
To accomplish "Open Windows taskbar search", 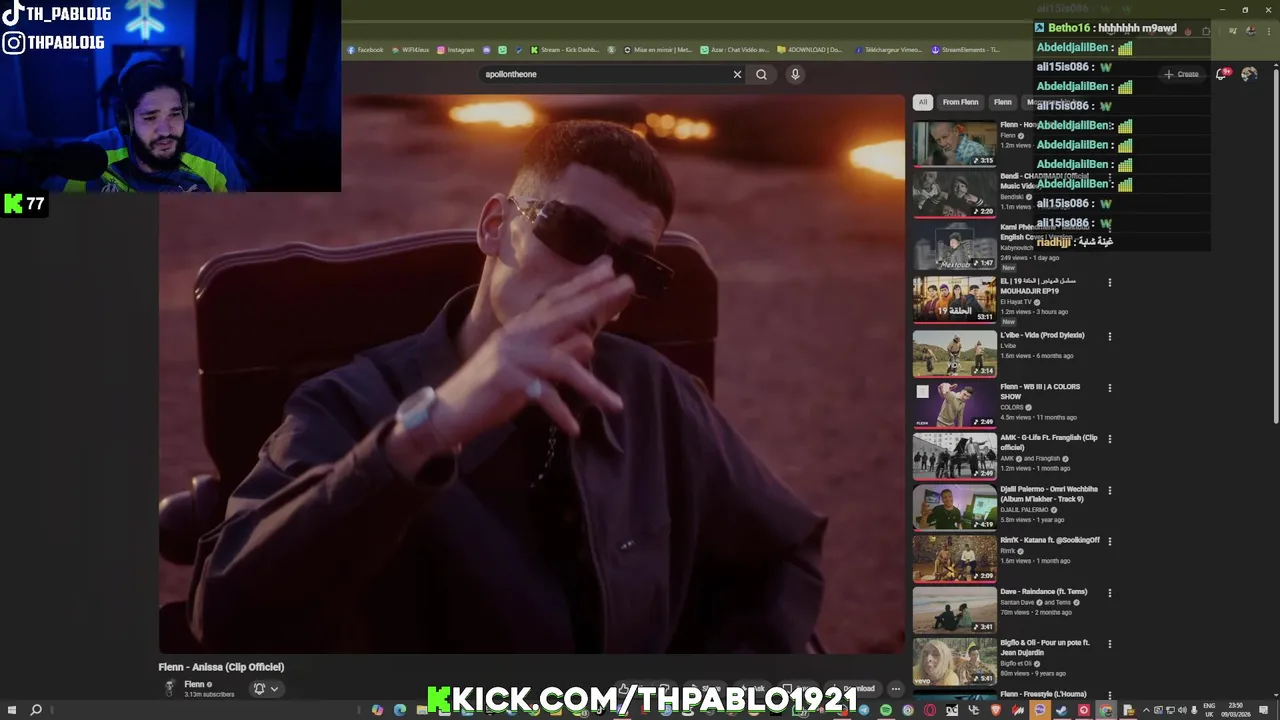I will pos(36,710).
